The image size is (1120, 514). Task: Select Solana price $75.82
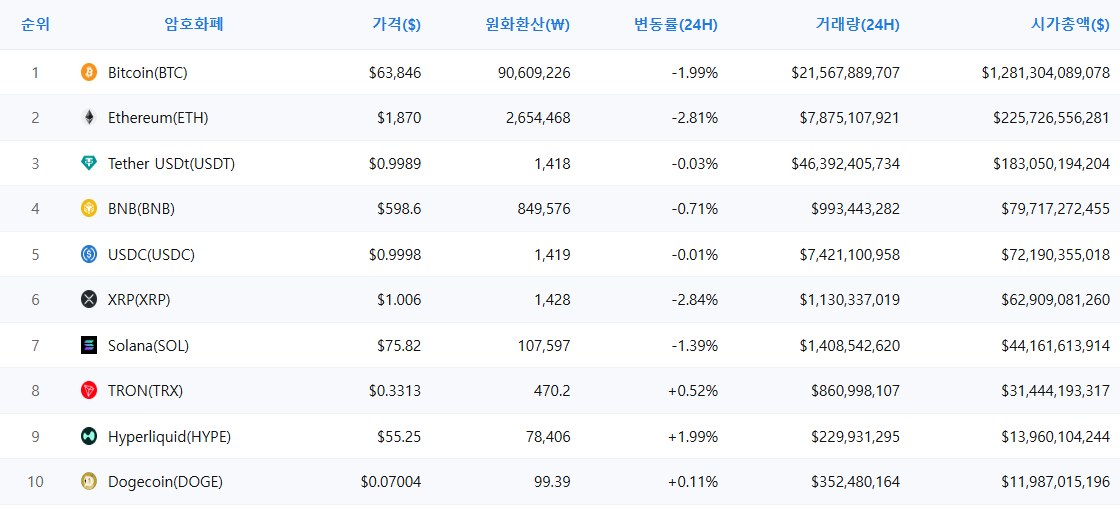click(x=399, y=346)
